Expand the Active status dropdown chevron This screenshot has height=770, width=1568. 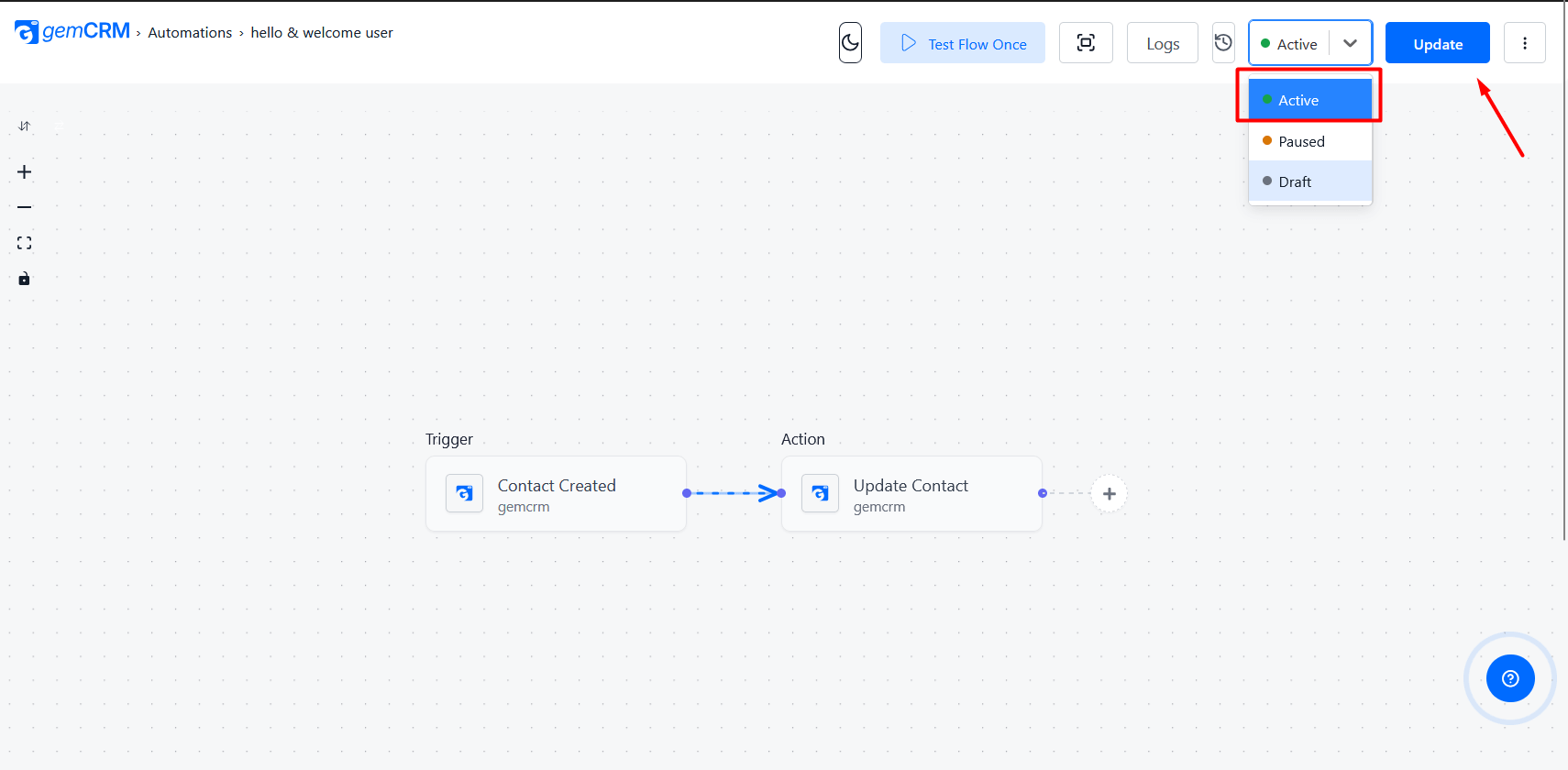pyautogui.click(x=1350, y=43)
